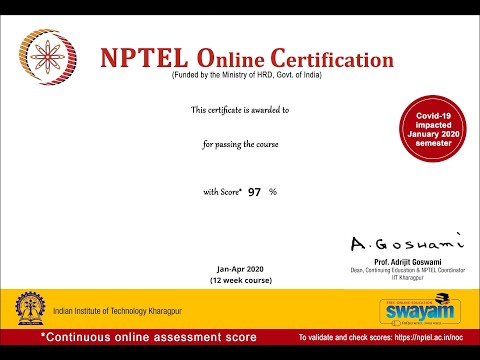480x360 pixels.
Task: Click 'Indian Institute of Technology Kharagpur' text
Action: (x=118, y=311)
